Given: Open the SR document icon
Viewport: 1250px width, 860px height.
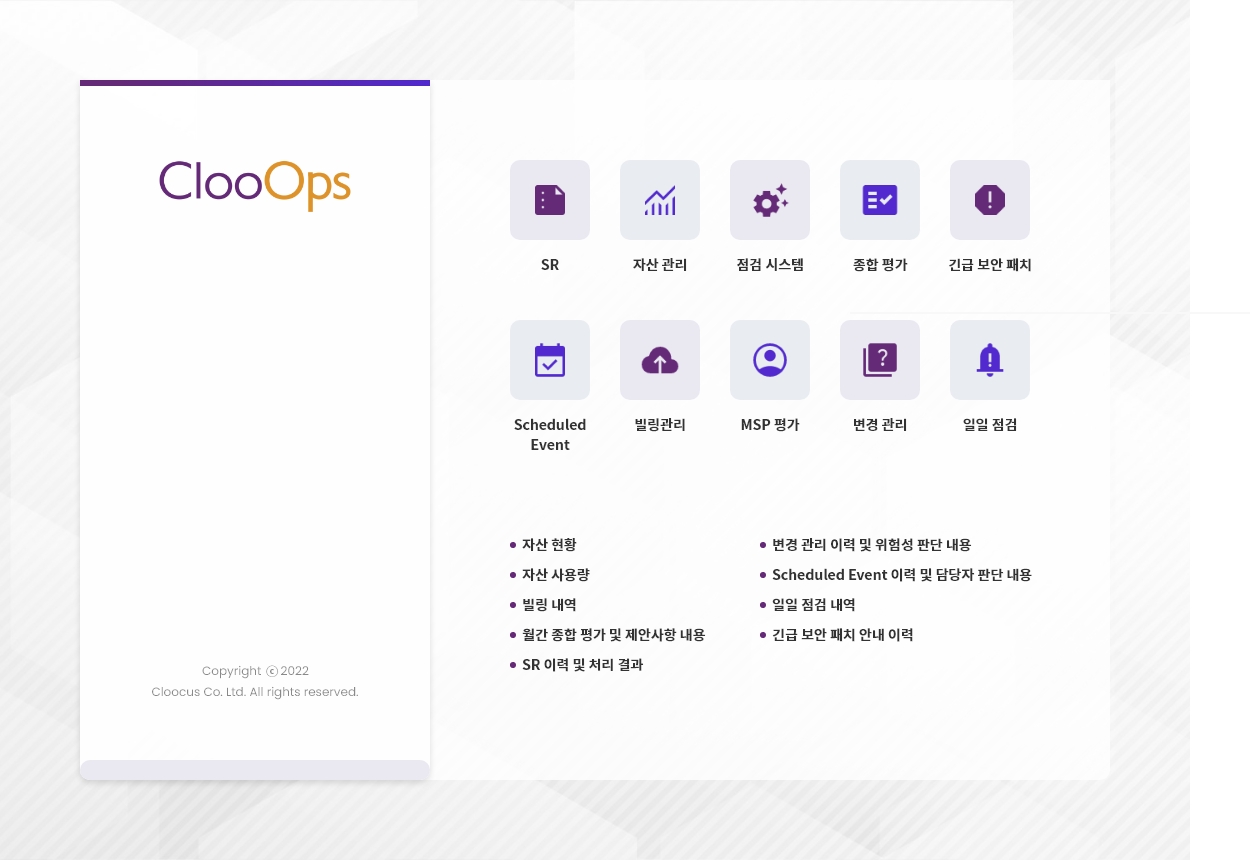Looking at the screenshot, I should pos(550,200).
